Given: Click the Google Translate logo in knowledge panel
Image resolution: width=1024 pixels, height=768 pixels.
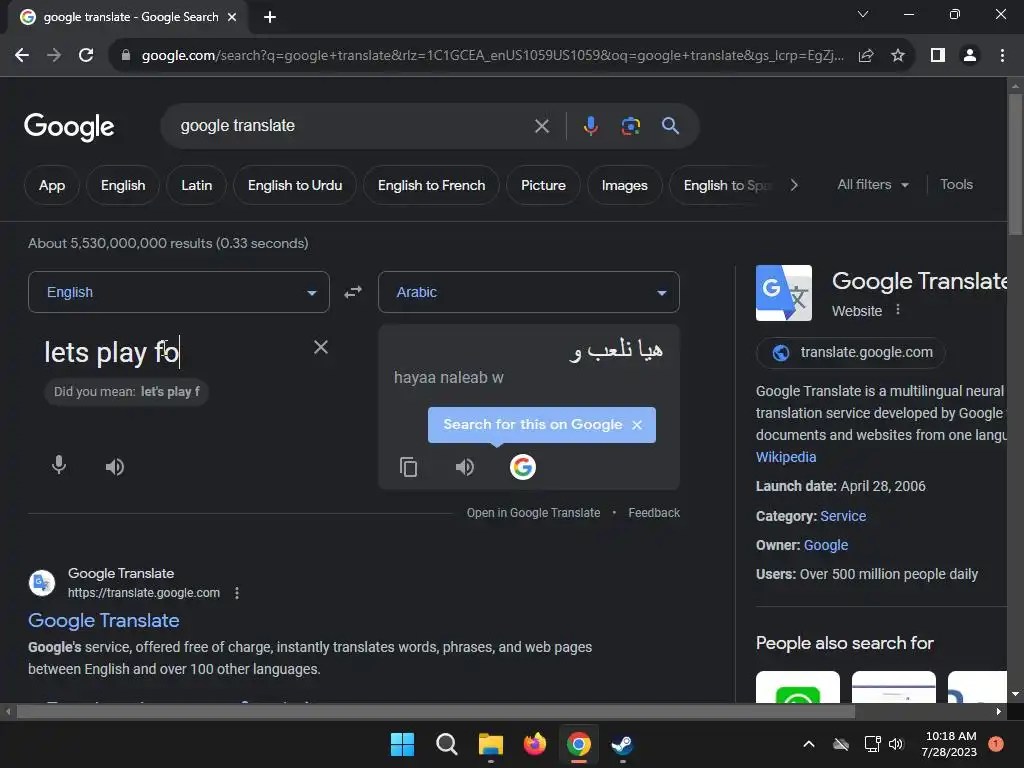Looking at the screenshot, I should (x=784, y=293).
